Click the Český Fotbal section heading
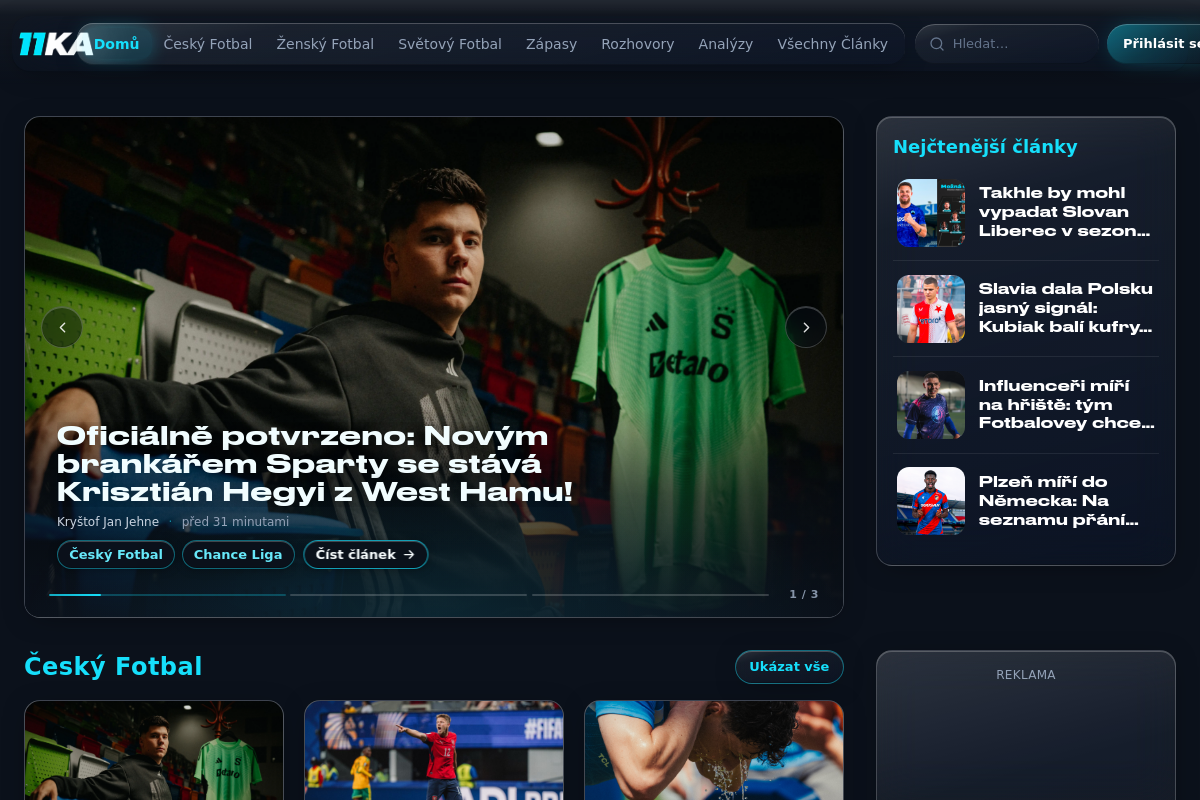The width and height of the screenshot is (1200, 800). point(113,667)
